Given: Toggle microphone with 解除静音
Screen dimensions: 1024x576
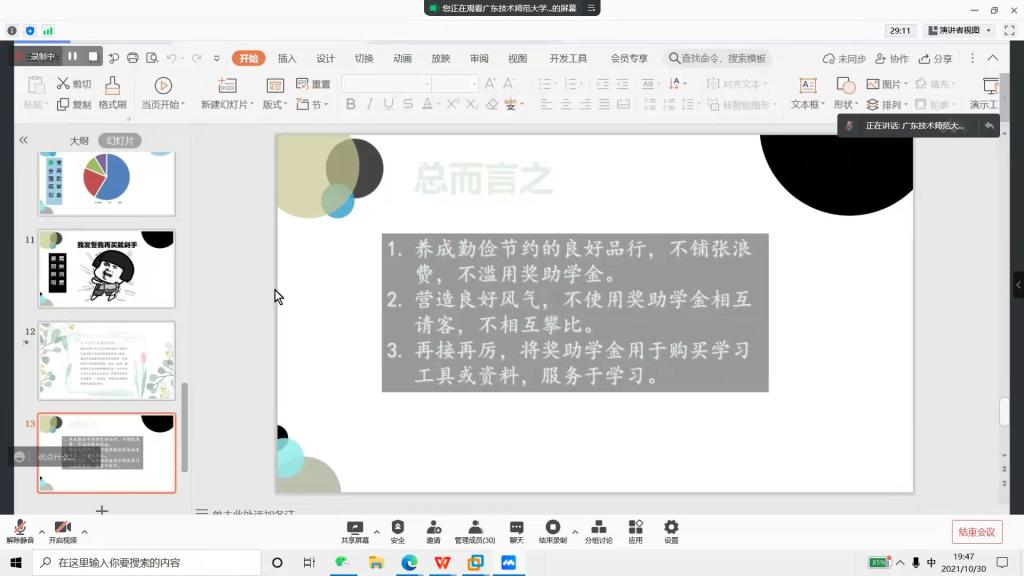Looking at the screenshot, I should [20, 528].
